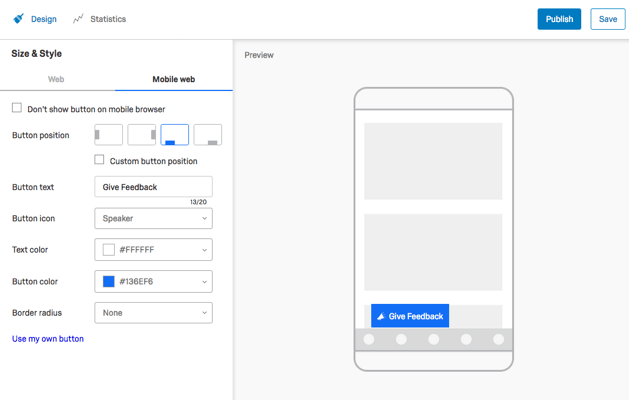Focus the Button text input field
629x400 pixels.
[x=153, y=187]
